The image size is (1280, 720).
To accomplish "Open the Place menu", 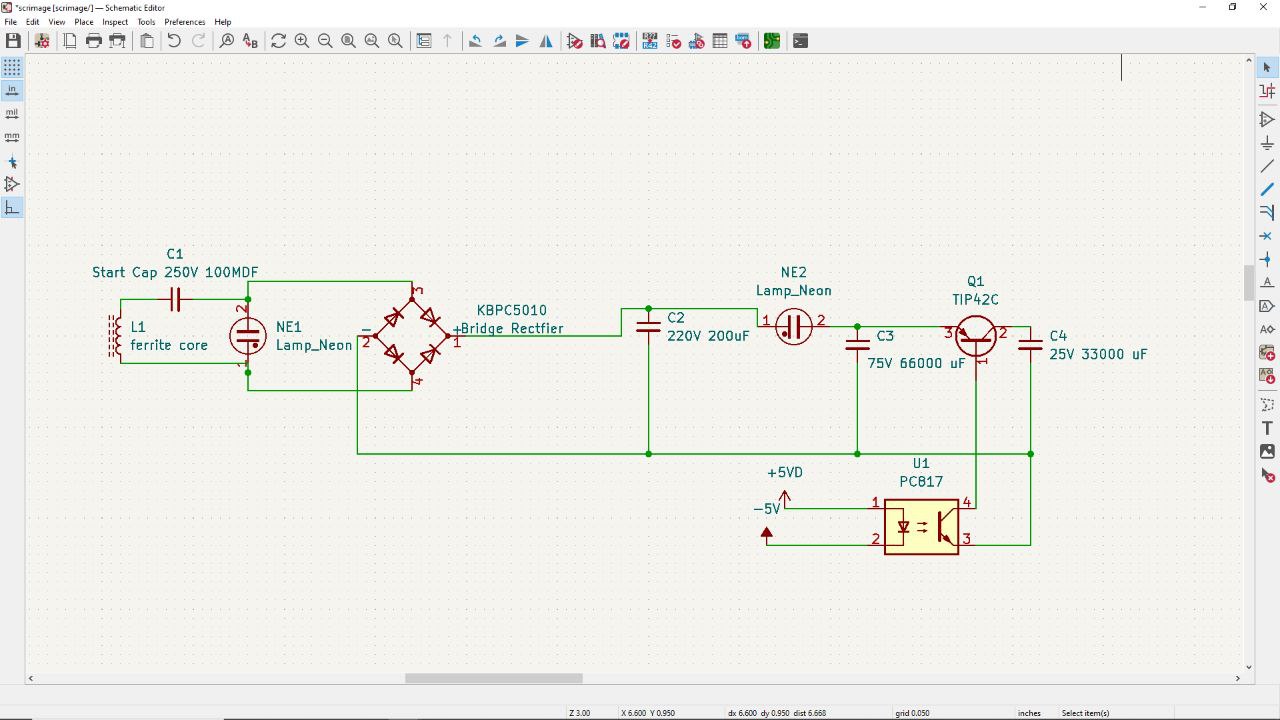I will point(84,22).
